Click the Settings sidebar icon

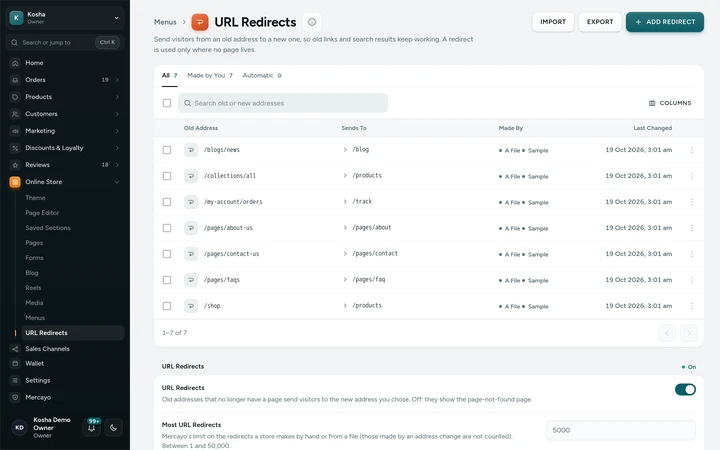[x=15, y=380]
